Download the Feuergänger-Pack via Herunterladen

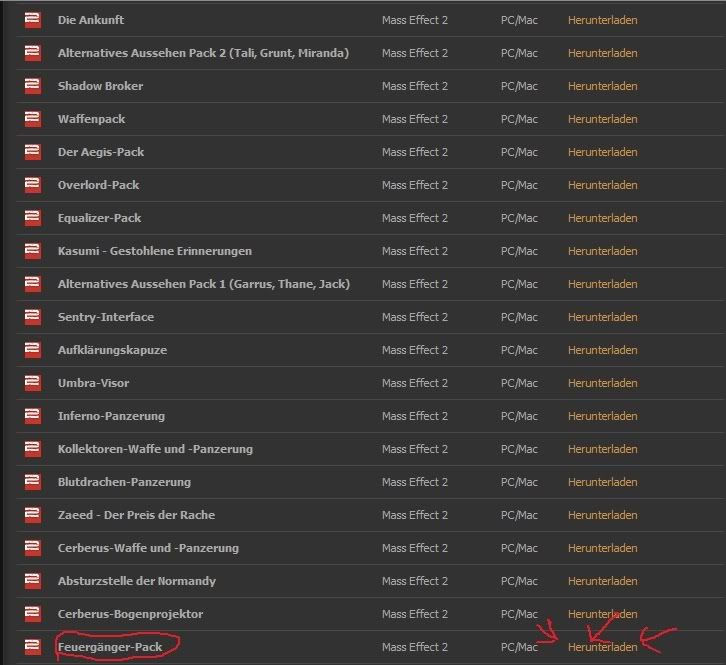(602, 647)
